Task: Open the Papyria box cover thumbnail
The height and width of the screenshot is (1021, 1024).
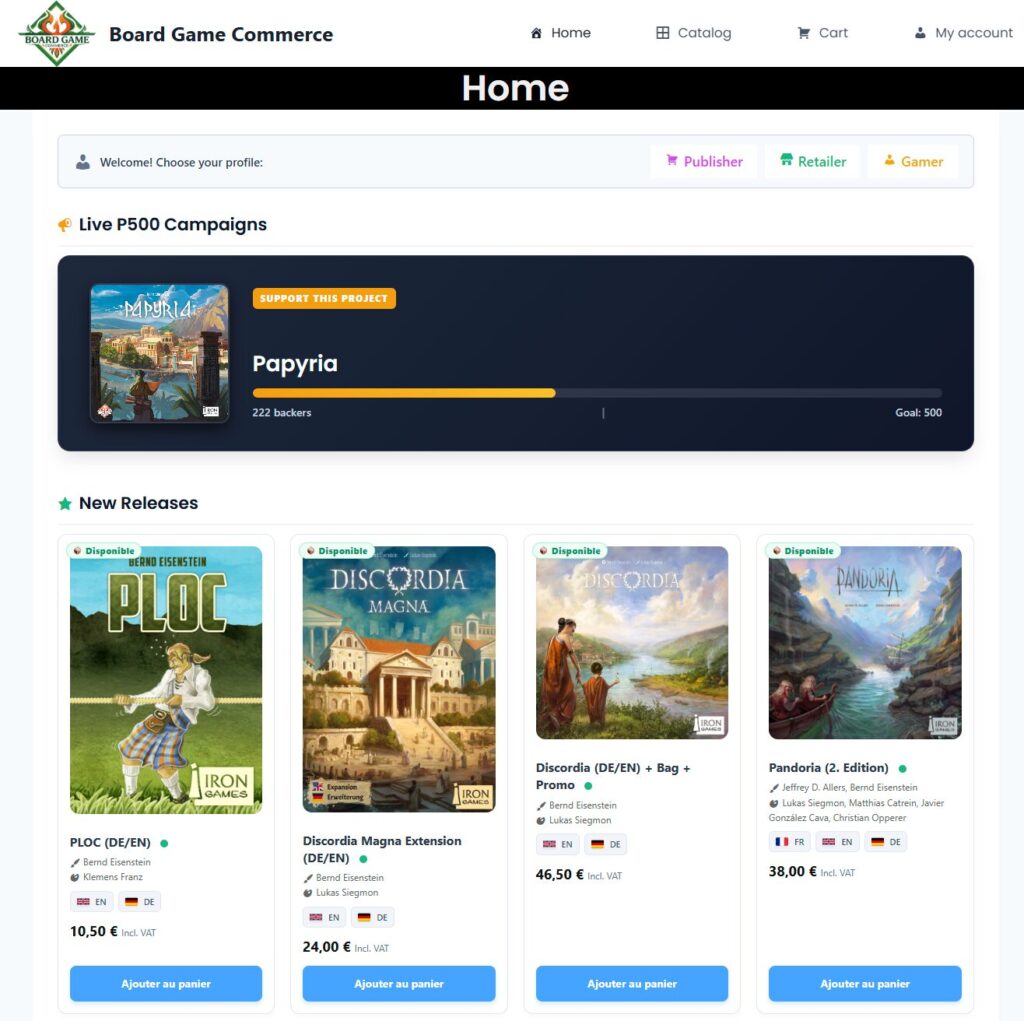Action: (x=159, y=353)
